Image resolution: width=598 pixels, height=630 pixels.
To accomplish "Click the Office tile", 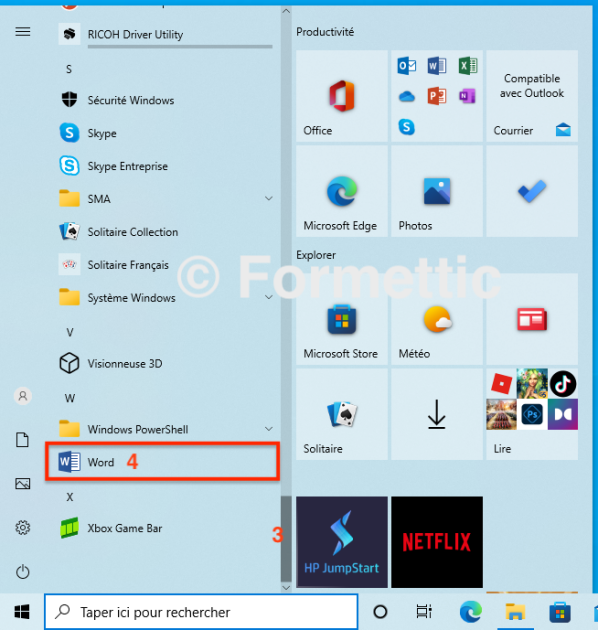I will 342,96.
